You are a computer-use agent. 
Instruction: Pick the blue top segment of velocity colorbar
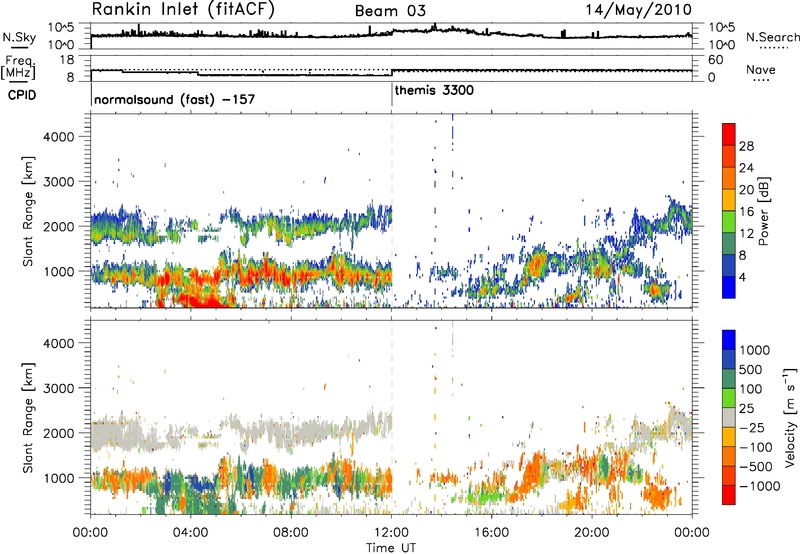click(729, 340)
